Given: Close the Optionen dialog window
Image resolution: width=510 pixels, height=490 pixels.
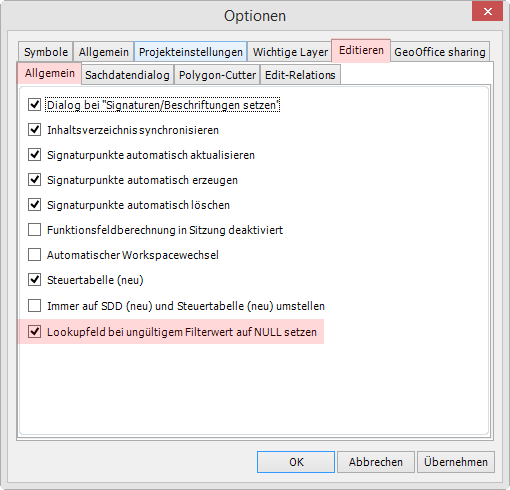Looking at the screenshot, I should point(487,11).
